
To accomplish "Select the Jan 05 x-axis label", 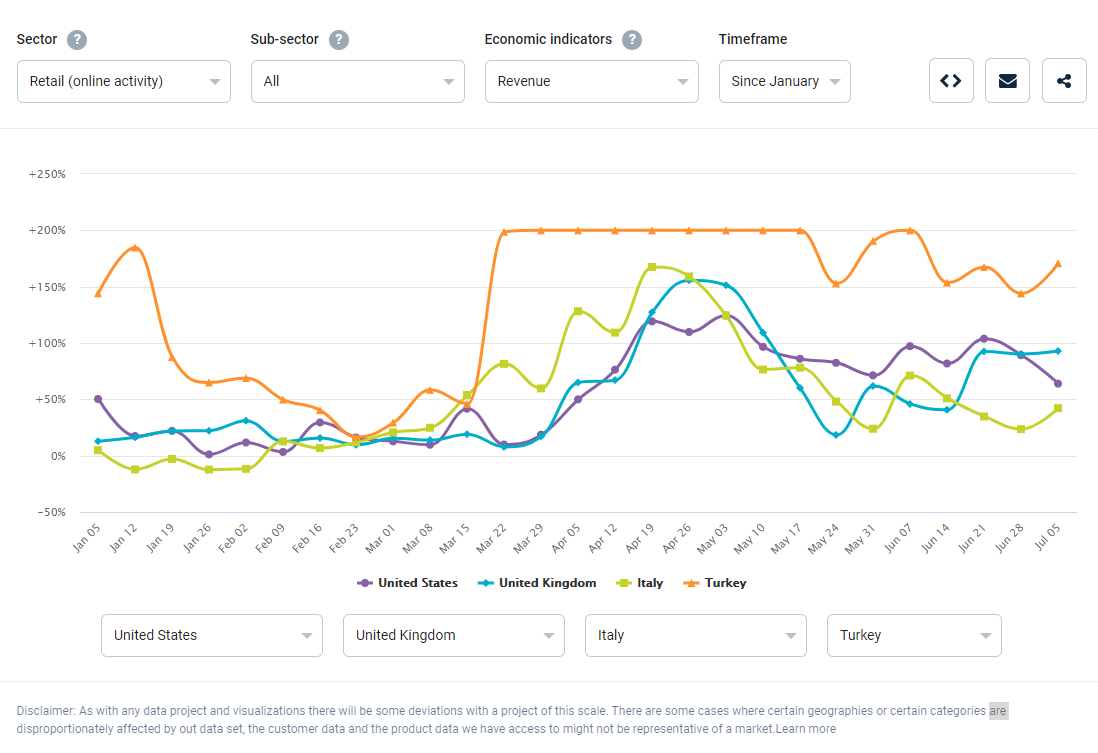I will 86,538.
